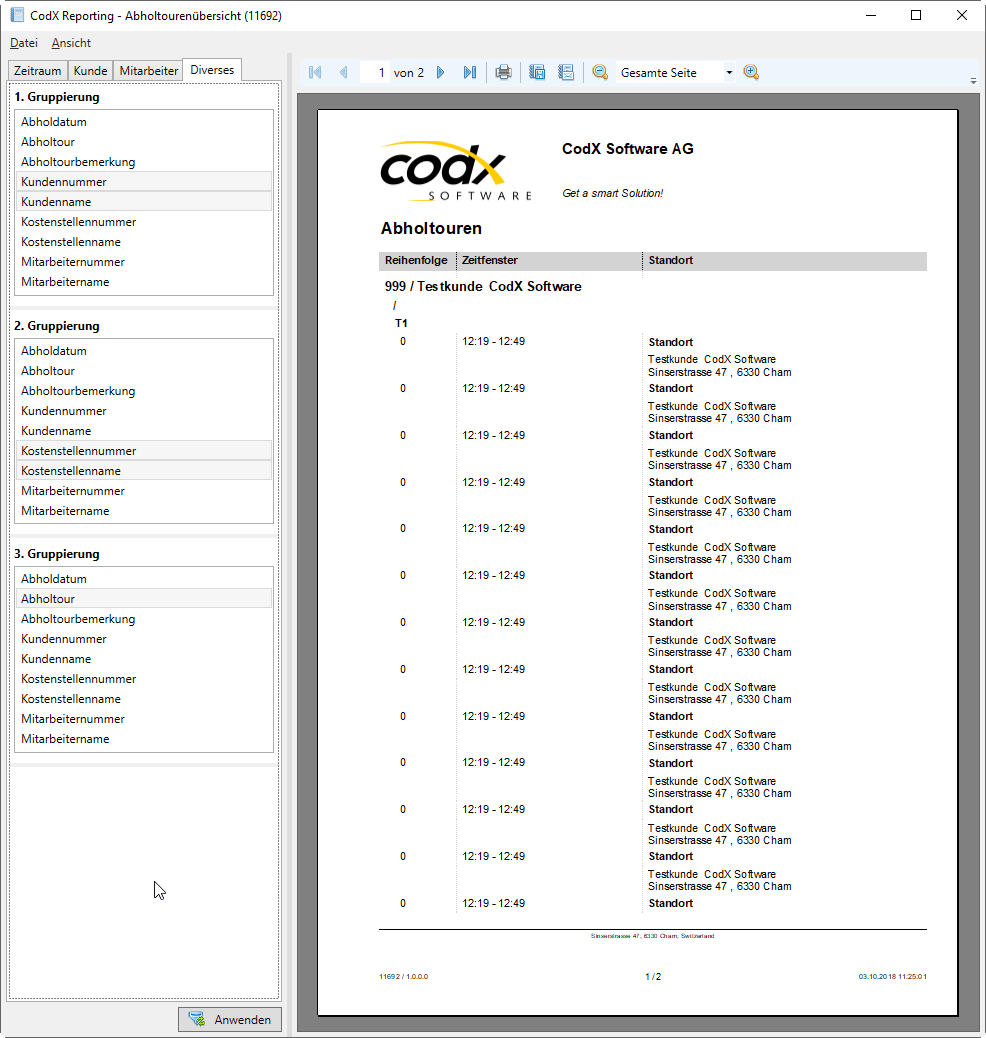The image size is (986, 1038).
Task: Click the Abholtouren report title
Action: 431,228
